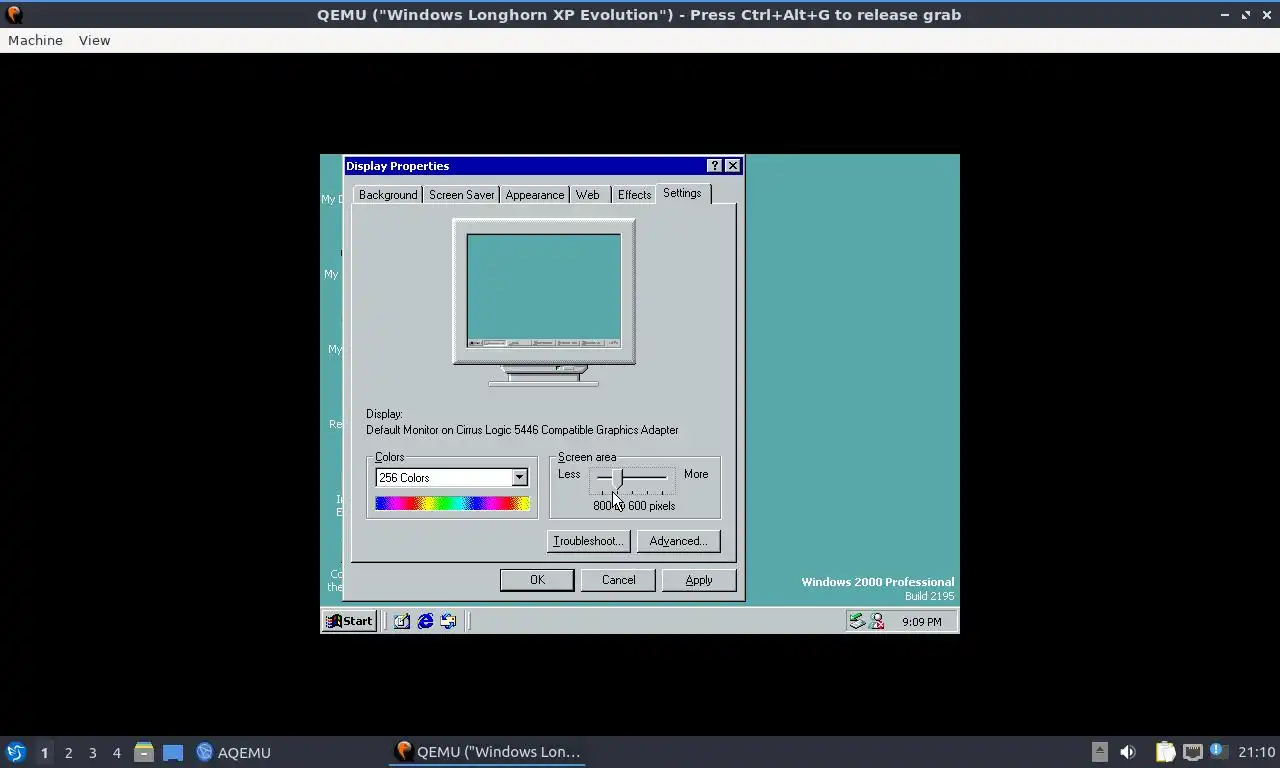Click the blue desktop panel icon
This screenshot has width=1280, height=768.
(173, 752)
